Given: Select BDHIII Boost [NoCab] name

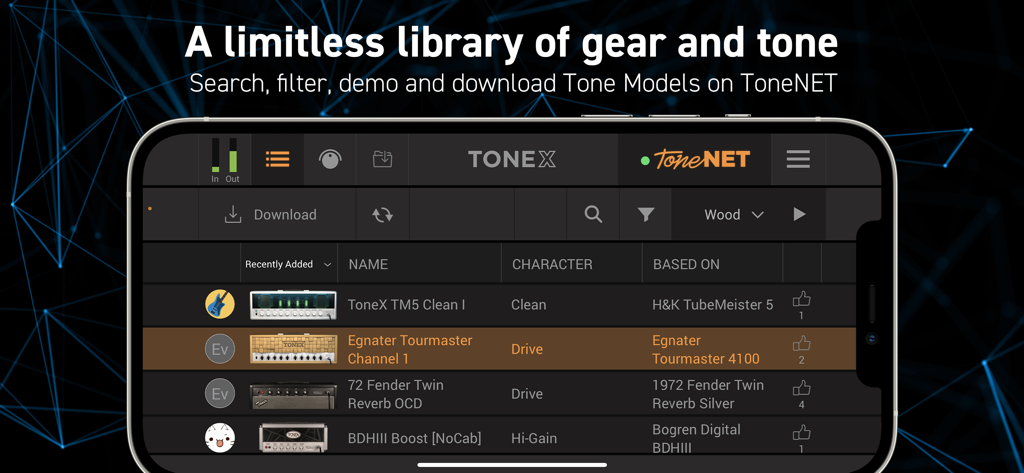Looking at the screenshot, I should [414, 438].
